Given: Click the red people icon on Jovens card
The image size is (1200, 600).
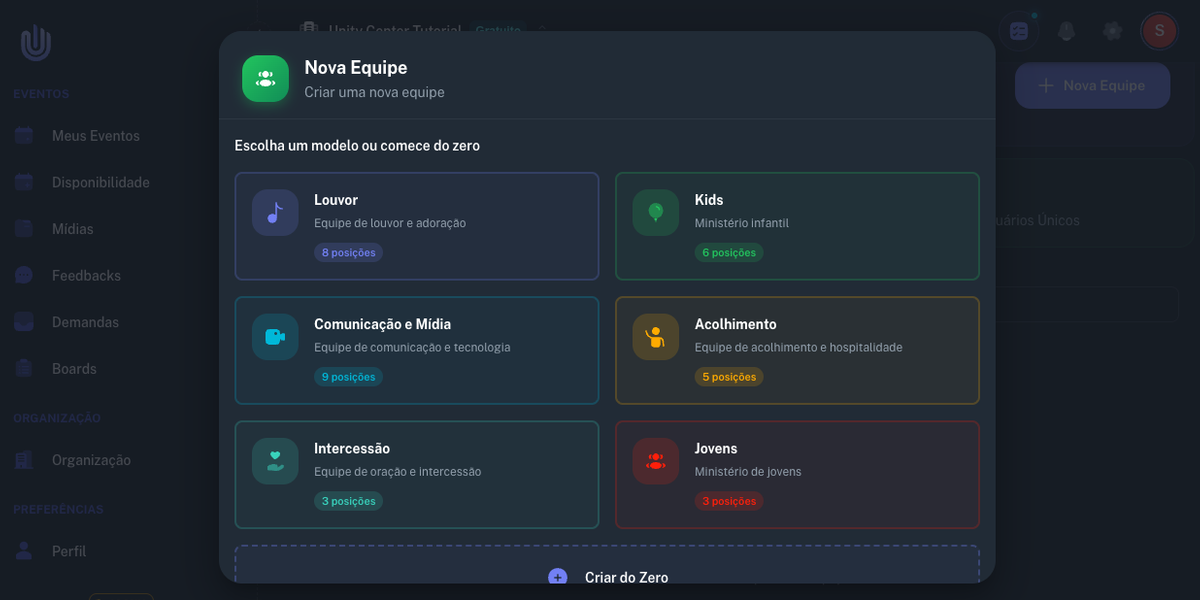Looking at the screenshot, I should point(655,461).
